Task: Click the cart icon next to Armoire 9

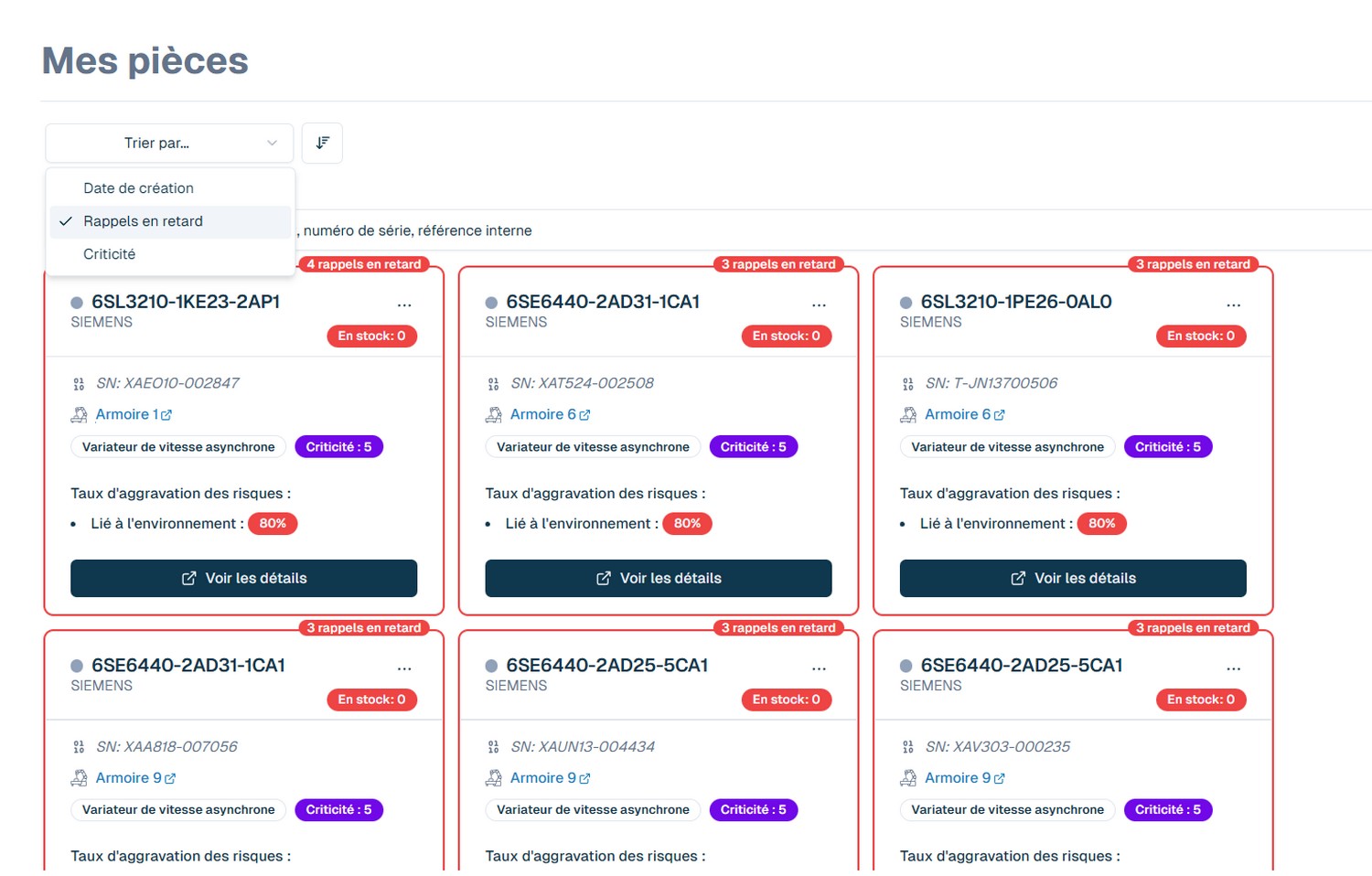Action: 492,777
